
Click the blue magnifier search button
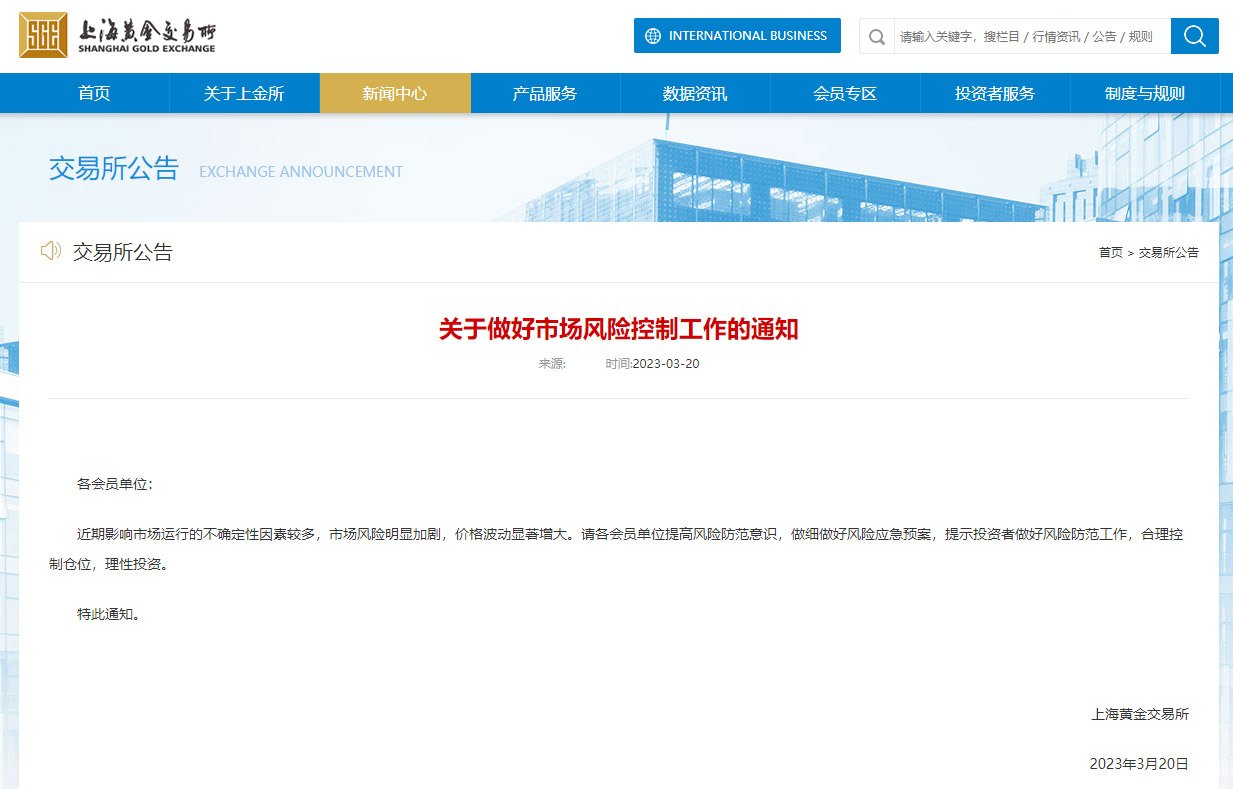point(1194,36)
